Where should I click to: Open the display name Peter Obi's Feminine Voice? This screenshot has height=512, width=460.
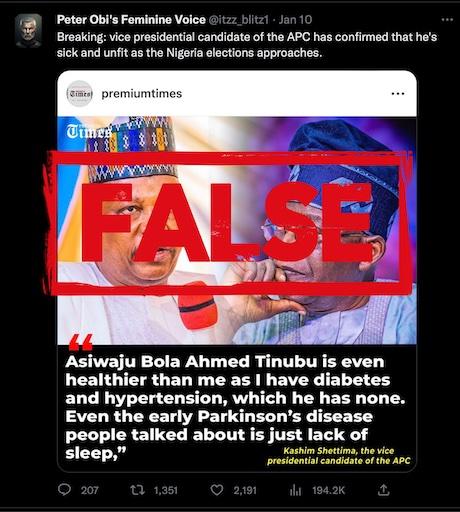click(x=131, y=20)
